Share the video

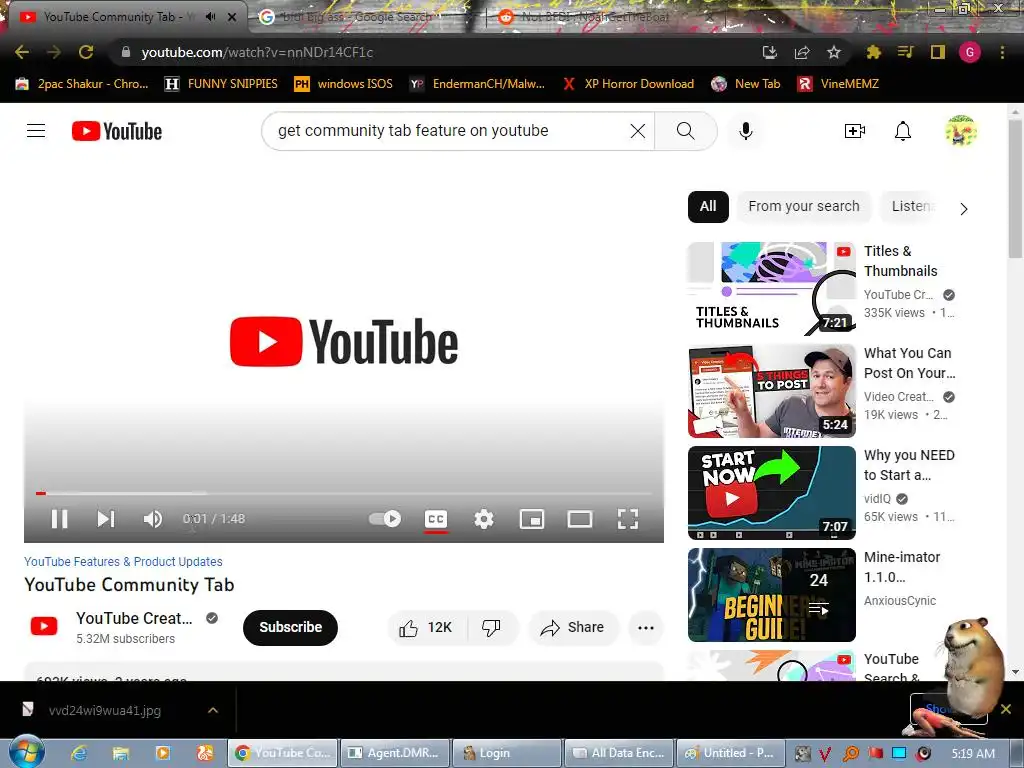tap(573, 628)
